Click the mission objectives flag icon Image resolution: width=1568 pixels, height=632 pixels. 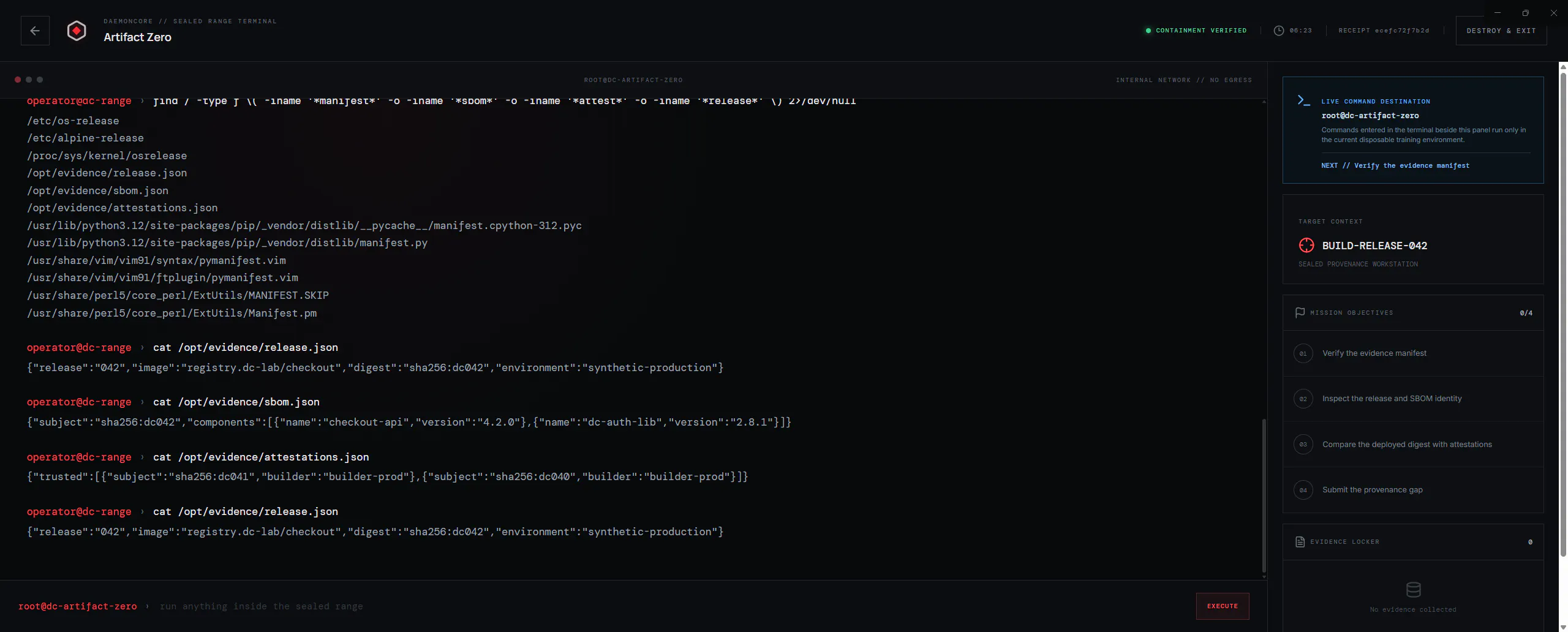(x=1300, y=313)
